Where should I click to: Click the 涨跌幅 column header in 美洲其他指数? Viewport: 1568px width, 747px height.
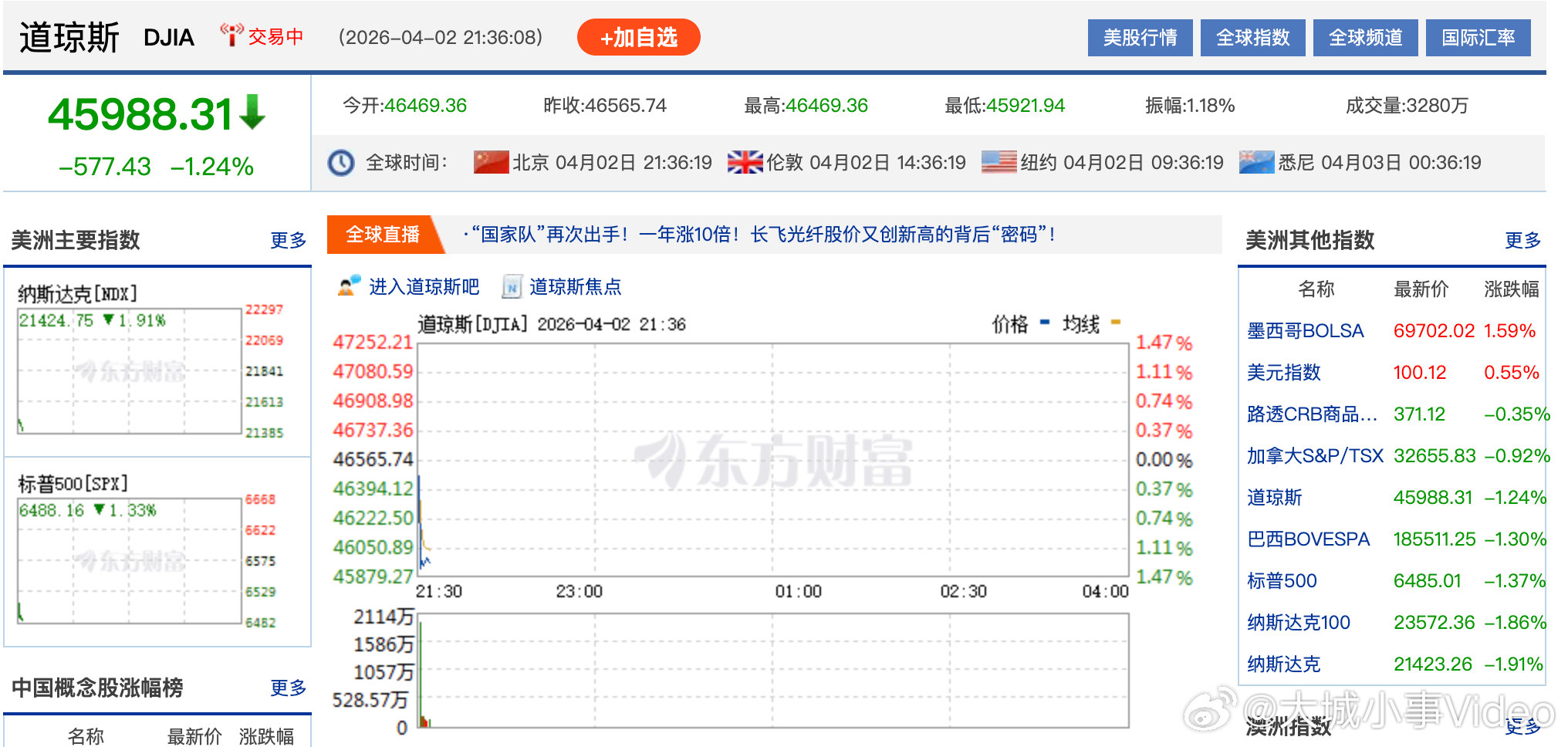(1511, 289)
